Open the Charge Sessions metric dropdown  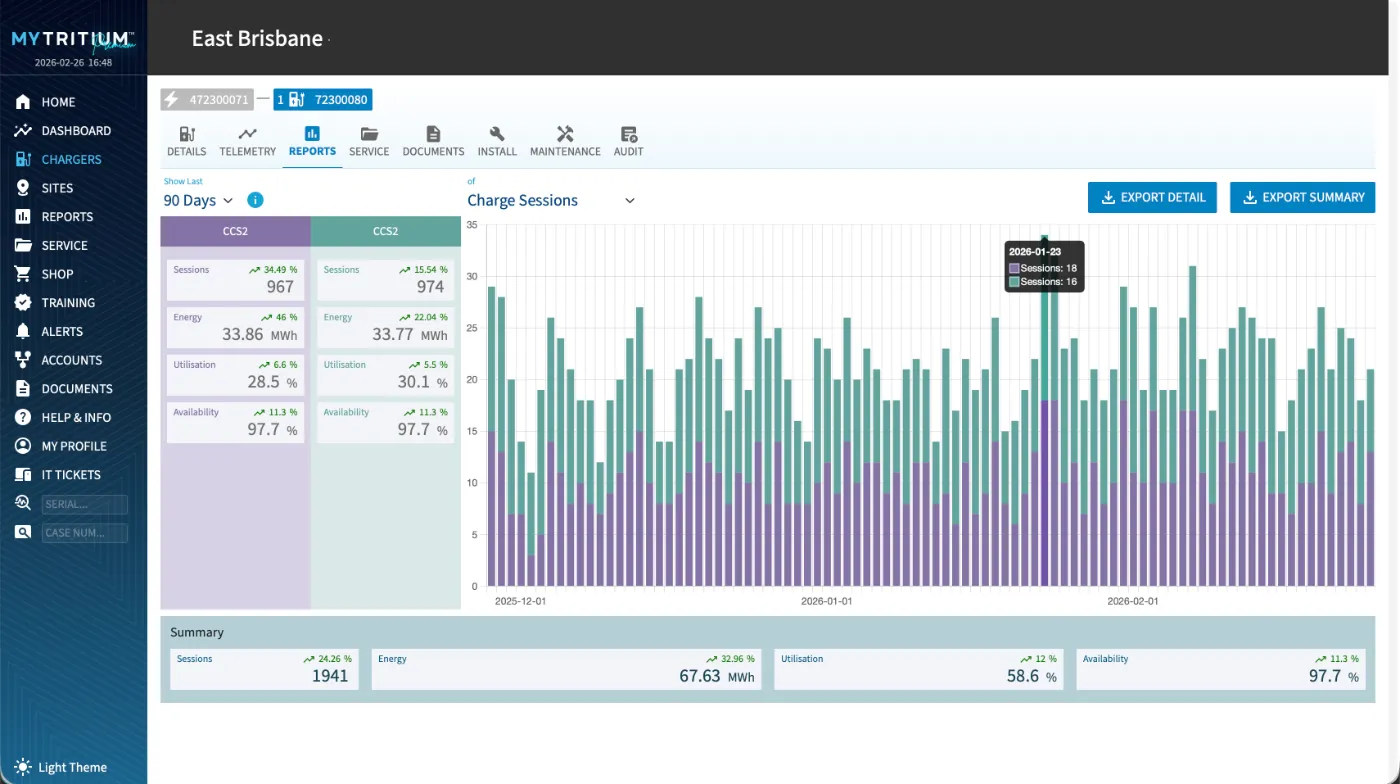click(551, 200)
